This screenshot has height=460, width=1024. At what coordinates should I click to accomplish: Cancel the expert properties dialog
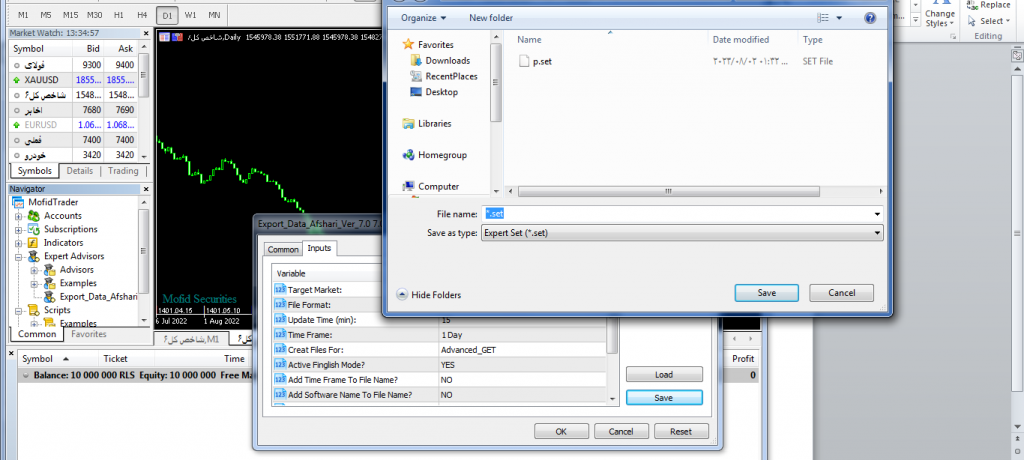(621, 431)
